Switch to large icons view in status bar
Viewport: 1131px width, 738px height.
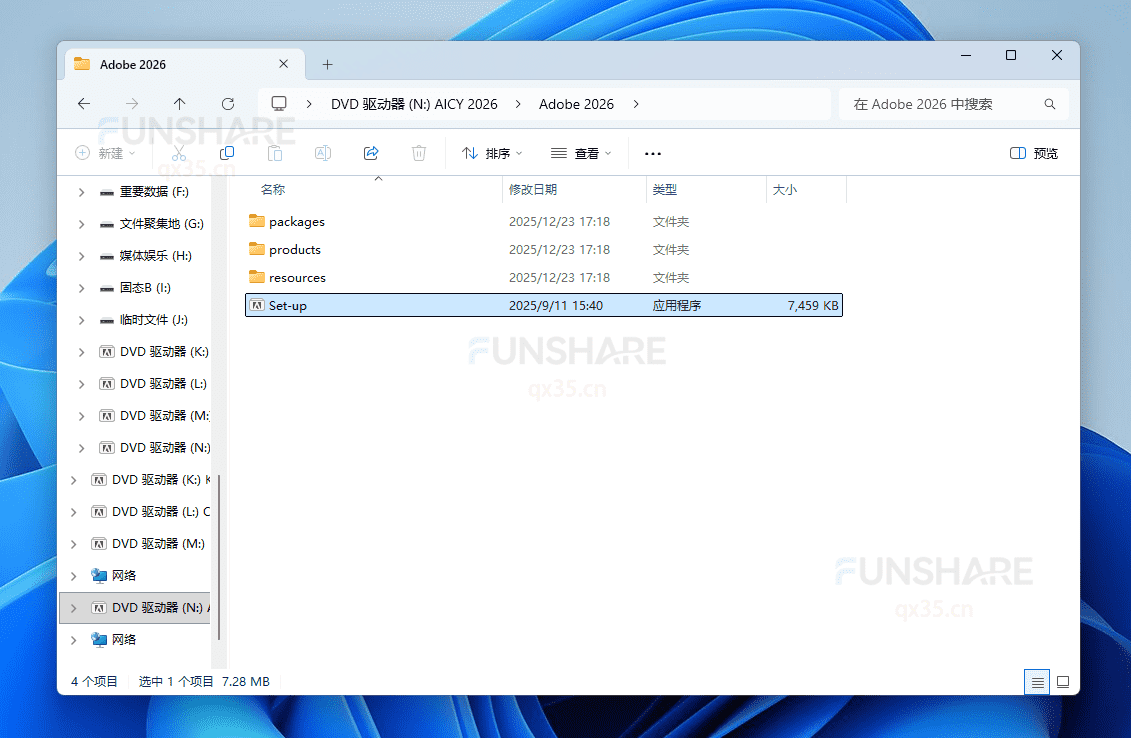coord(1063,681)
